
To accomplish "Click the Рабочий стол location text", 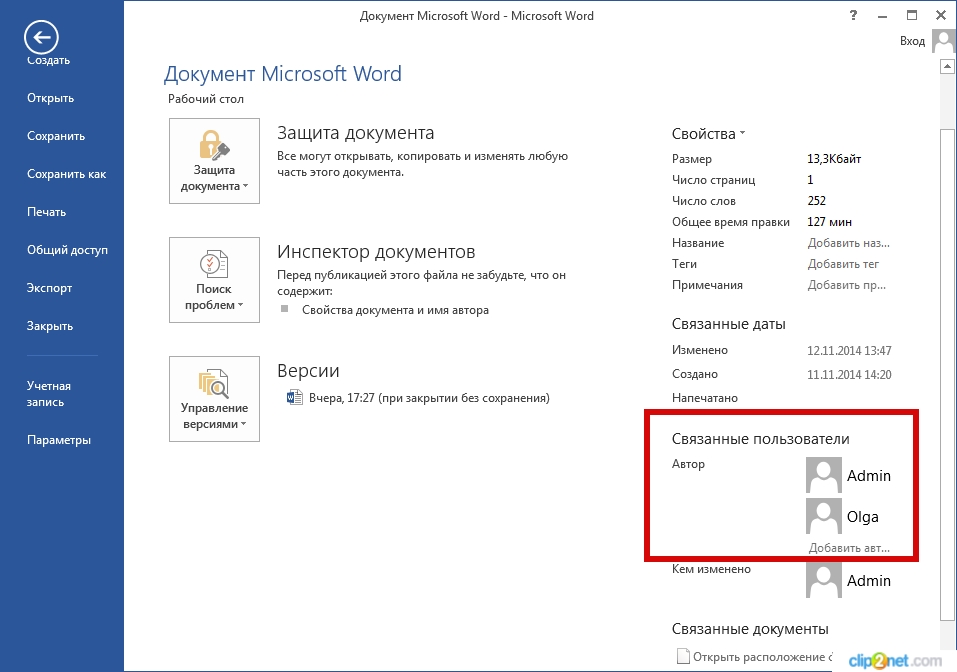I will click(206, 99).
